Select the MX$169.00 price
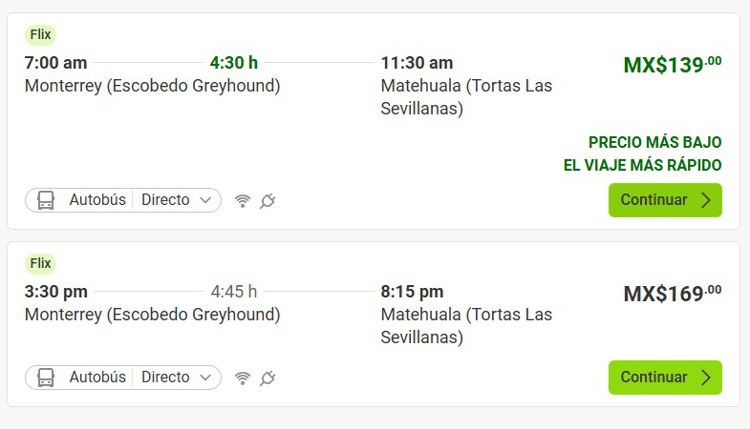 [x=673, y=293]
